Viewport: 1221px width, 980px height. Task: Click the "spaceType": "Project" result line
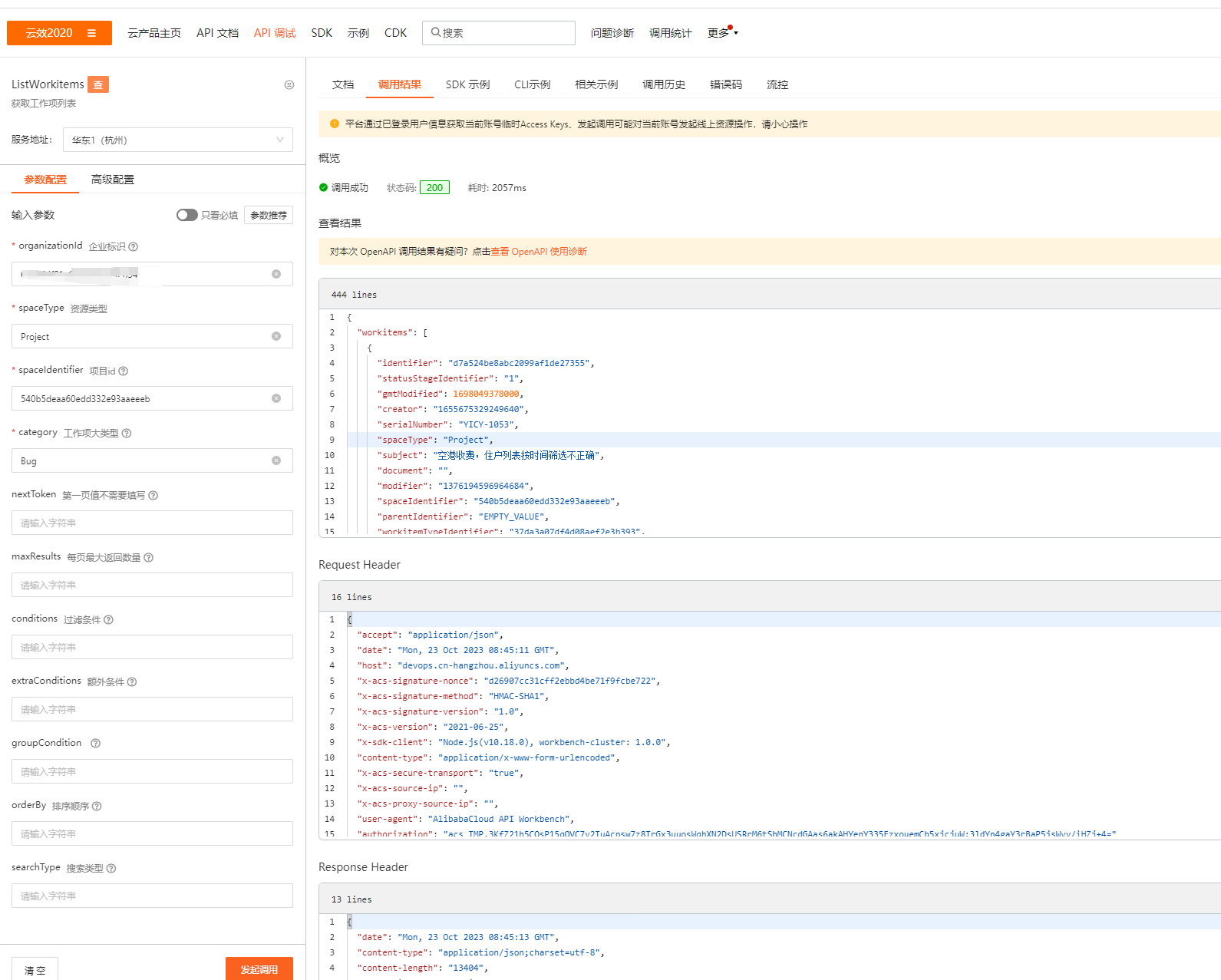435,440
